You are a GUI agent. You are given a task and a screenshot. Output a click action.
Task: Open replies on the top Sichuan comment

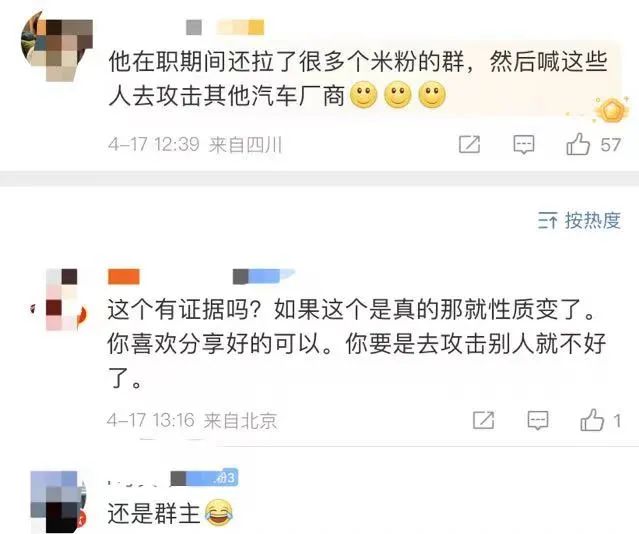tap(523, 145)
